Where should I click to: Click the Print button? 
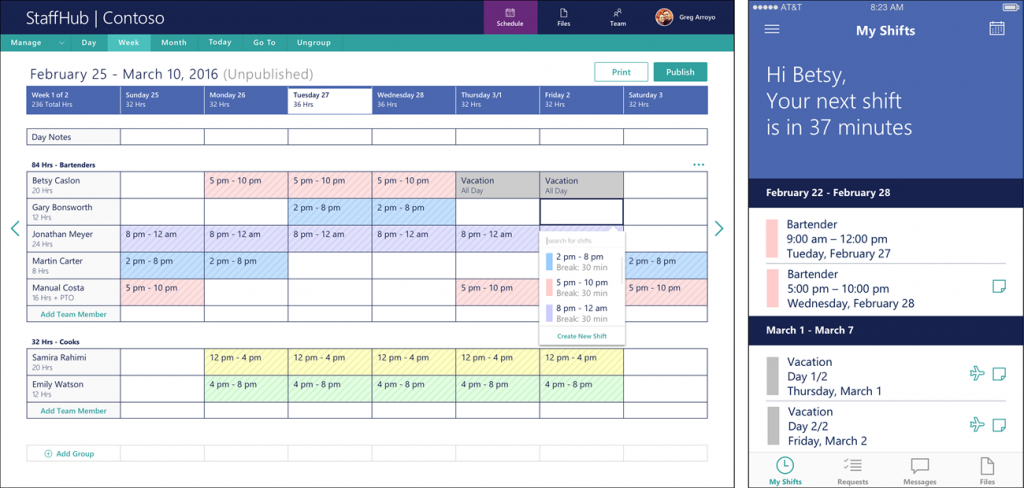click(621, 72)
